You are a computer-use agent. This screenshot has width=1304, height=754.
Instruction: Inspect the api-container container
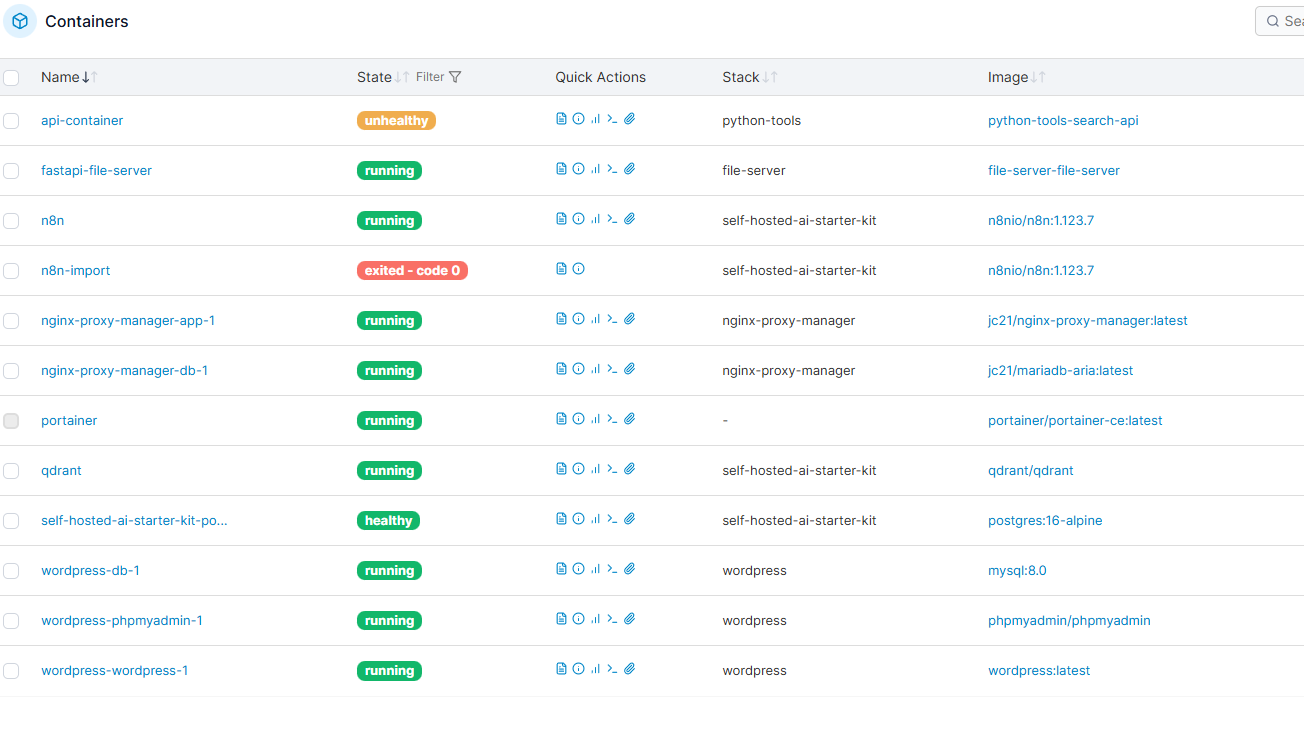[x=578, y=119]
